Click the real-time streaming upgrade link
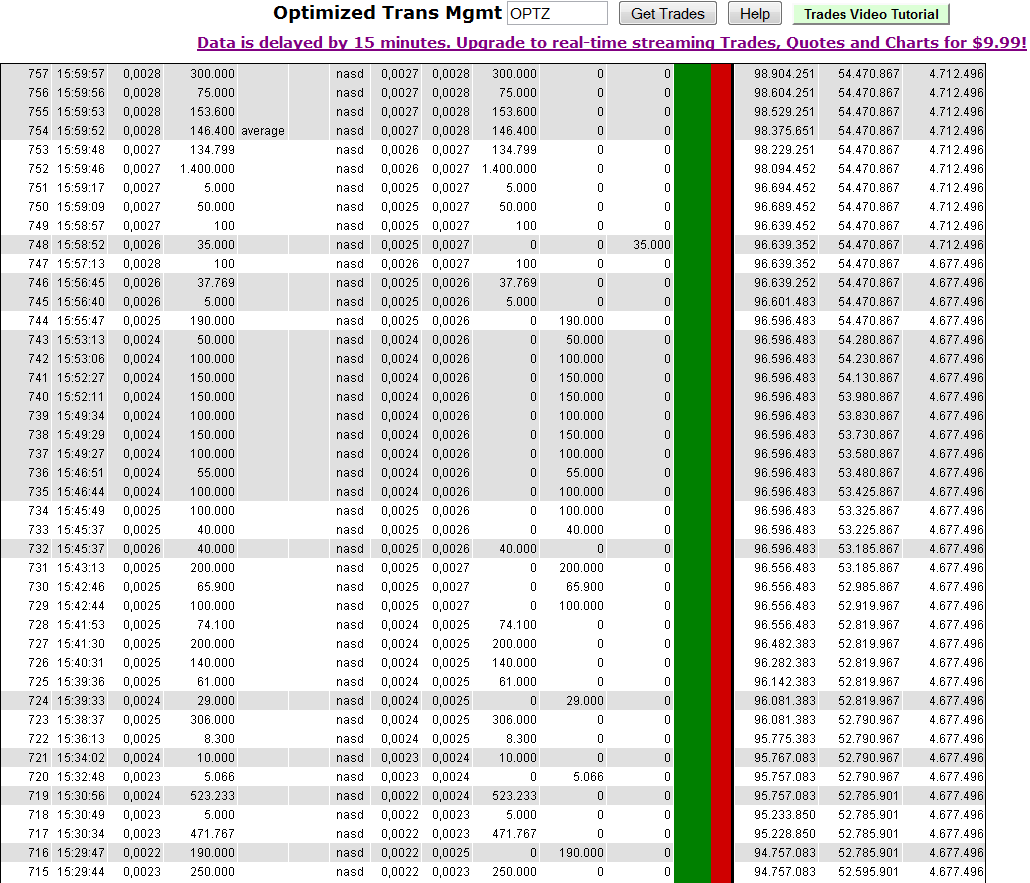The width and height of the screenshot is (1030, 883). (x=611, y=43)
